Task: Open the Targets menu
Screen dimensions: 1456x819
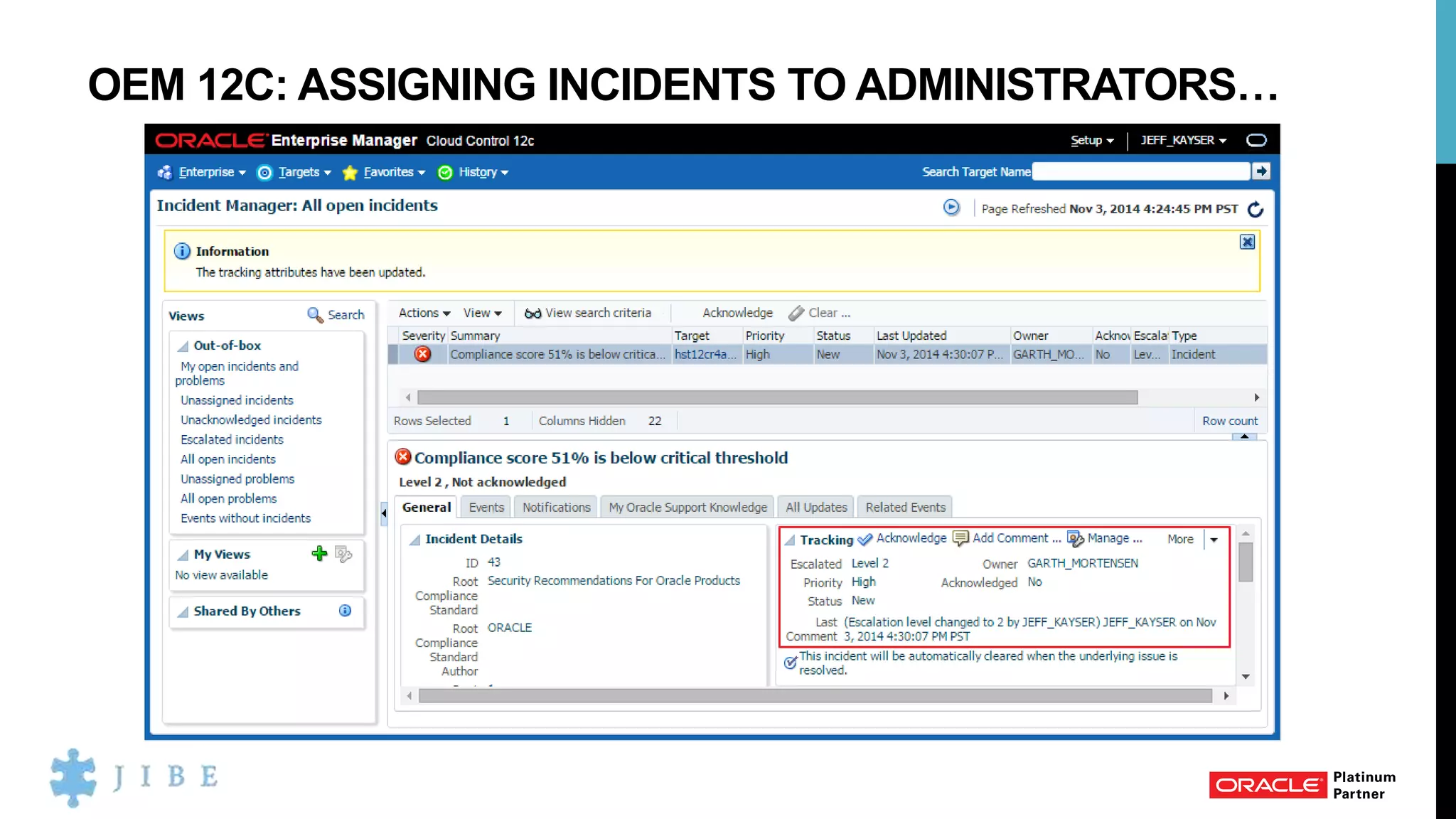Action: (x=305, y=172)
